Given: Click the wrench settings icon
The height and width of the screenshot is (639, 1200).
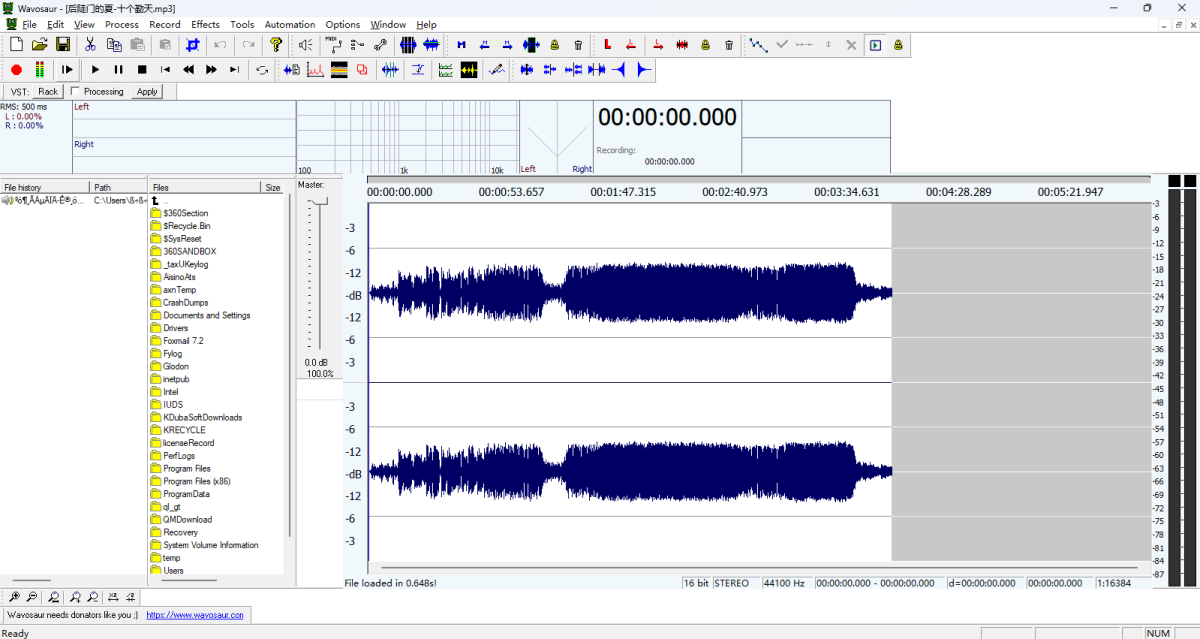Looking at the screenshot, I should coord(380,45).
